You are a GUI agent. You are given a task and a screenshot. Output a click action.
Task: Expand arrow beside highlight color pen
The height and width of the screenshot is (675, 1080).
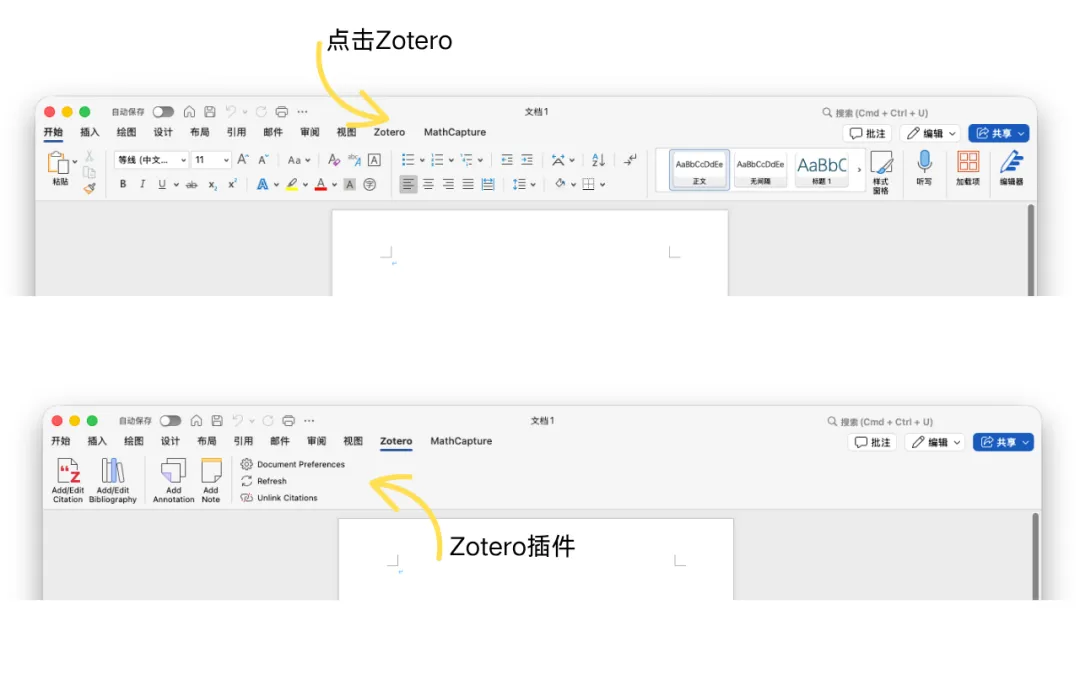(x=305, y=185)
